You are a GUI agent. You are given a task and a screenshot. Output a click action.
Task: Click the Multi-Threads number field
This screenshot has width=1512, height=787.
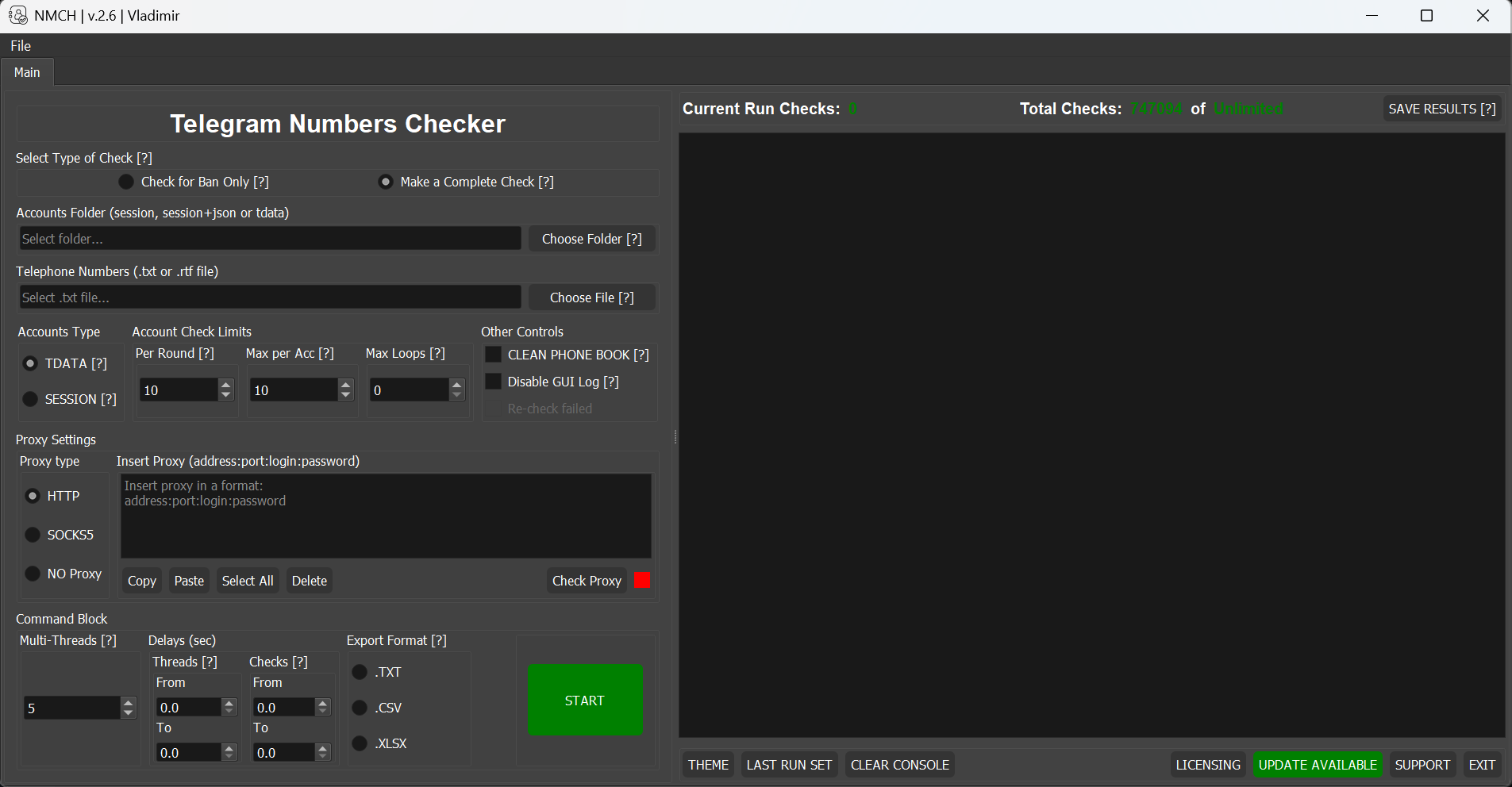pyautogui.click(x=72, y=708)
